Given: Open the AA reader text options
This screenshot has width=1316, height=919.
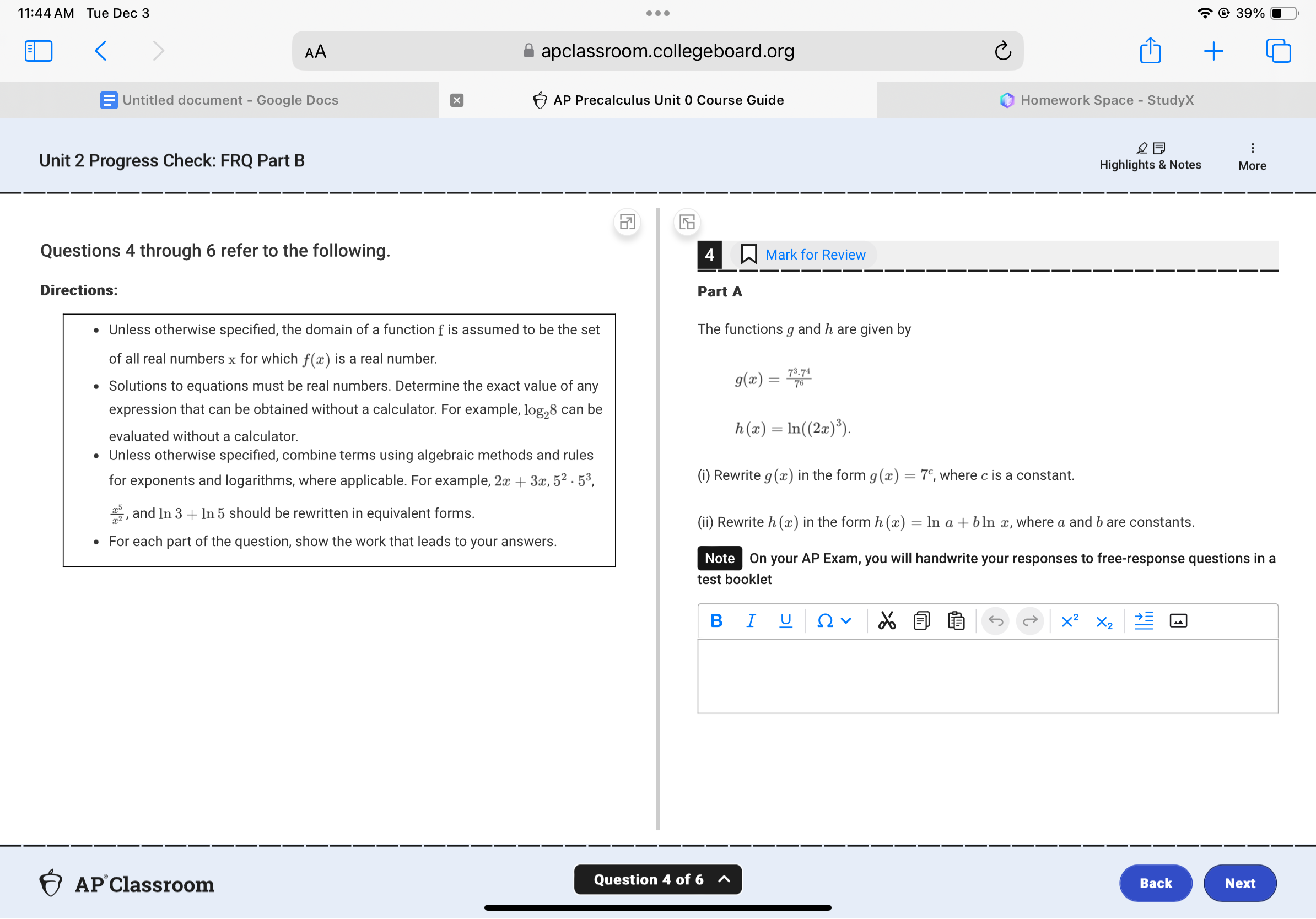Looking at the screenshot, I should 315,52.
